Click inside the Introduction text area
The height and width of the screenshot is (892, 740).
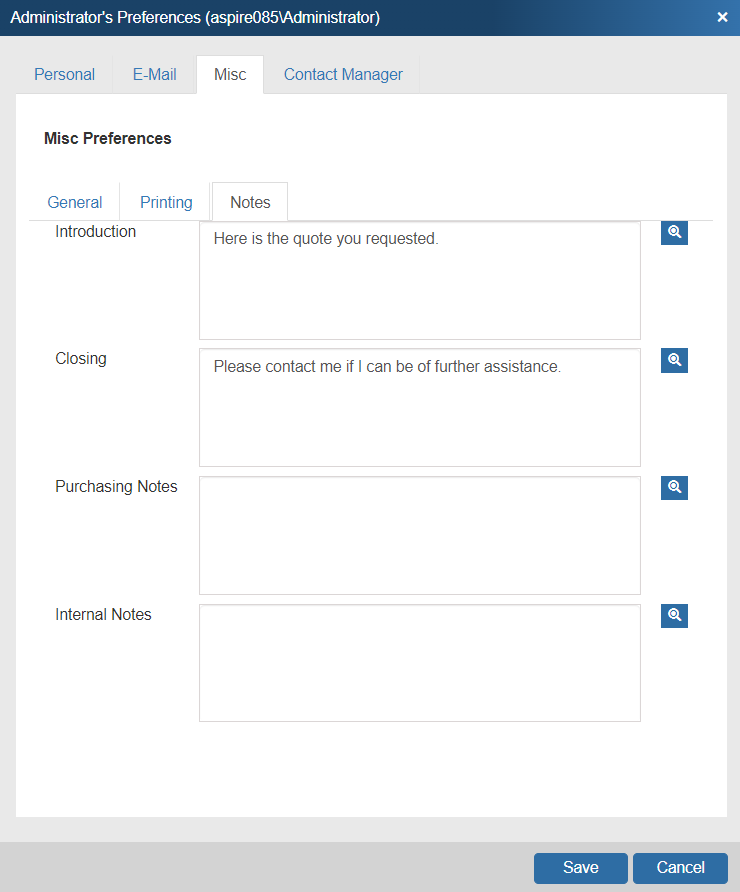point(419,280)
